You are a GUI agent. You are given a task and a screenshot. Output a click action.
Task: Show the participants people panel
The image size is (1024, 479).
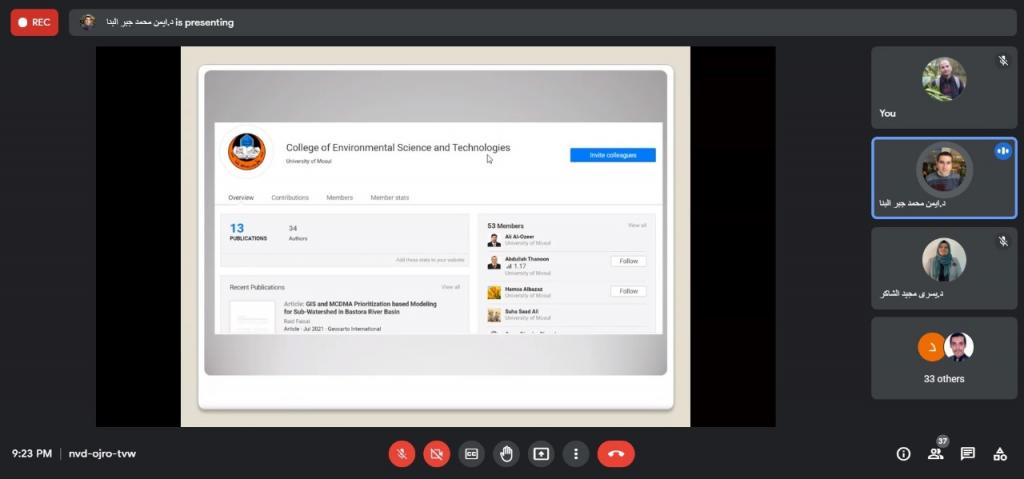coord(935,454)
